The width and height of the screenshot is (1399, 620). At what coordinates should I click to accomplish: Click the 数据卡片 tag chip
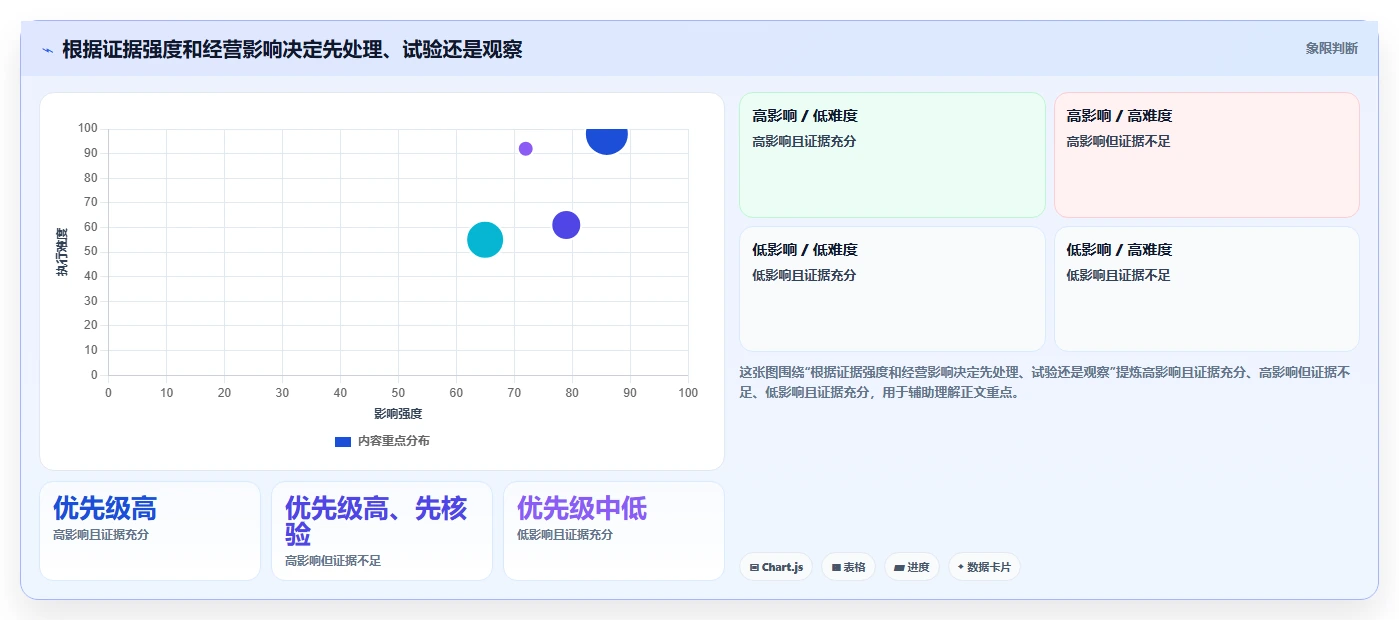coord(984,567)
